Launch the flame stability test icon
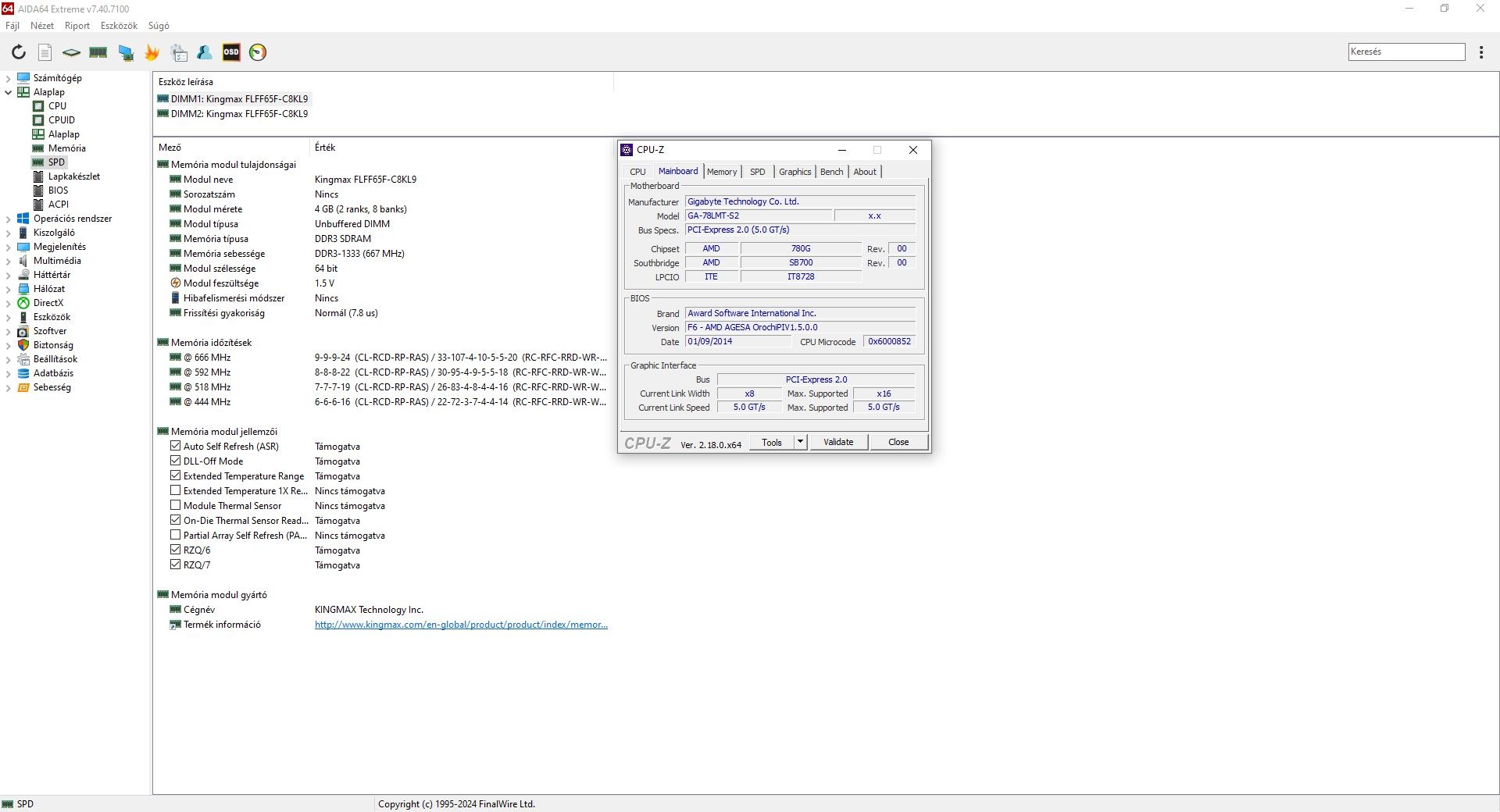The width and height of the screenshot is (1500, 812). tap(152, 52)
